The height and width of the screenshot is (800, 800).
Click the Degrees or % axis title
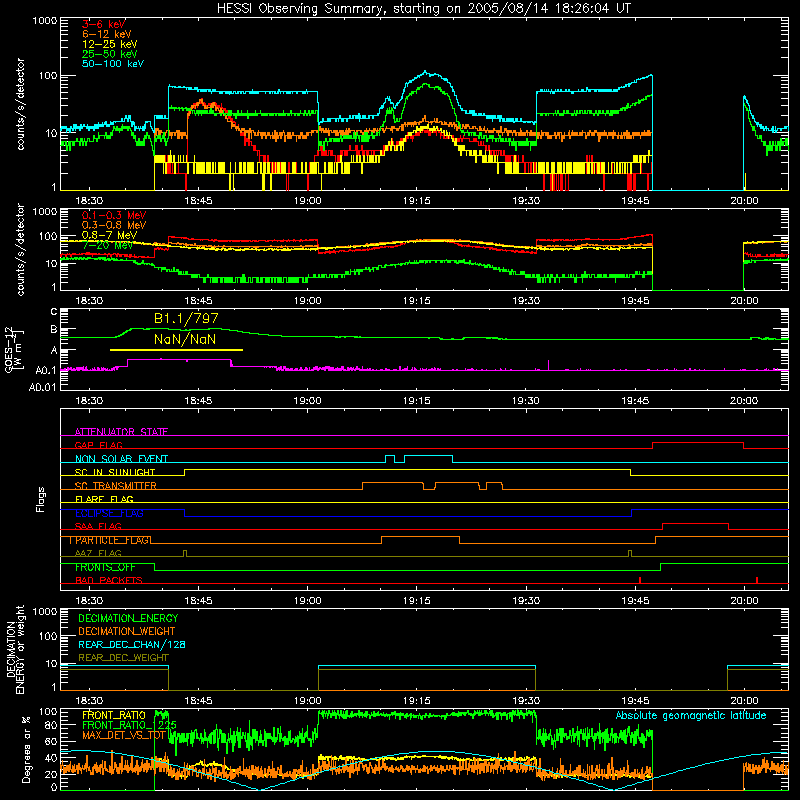pyautogui.click(x=26, y=749)
